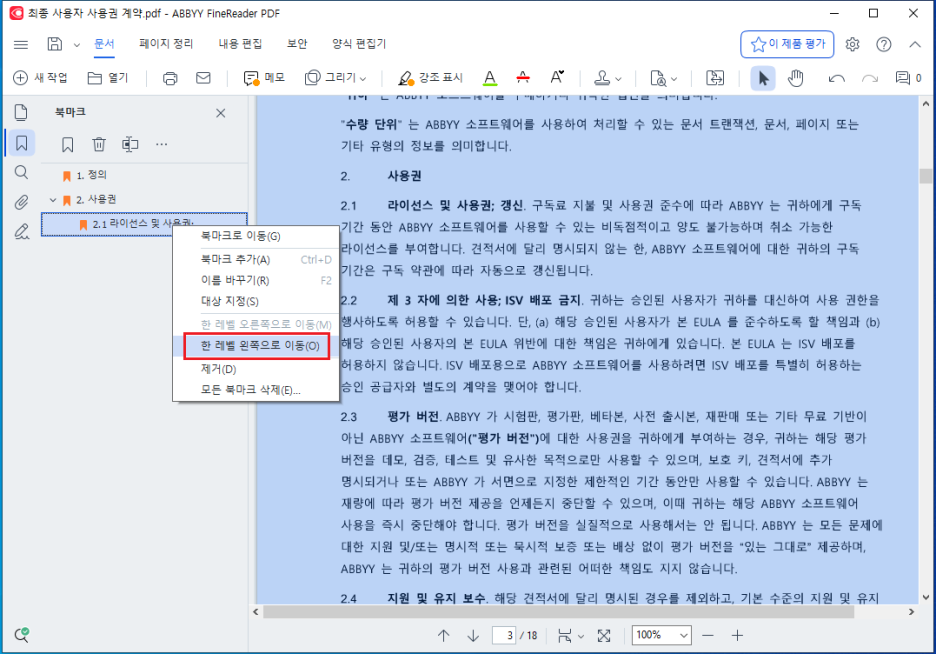Switch to the 문서 tab
936x654 pixels.
click(x=104, y=44)
